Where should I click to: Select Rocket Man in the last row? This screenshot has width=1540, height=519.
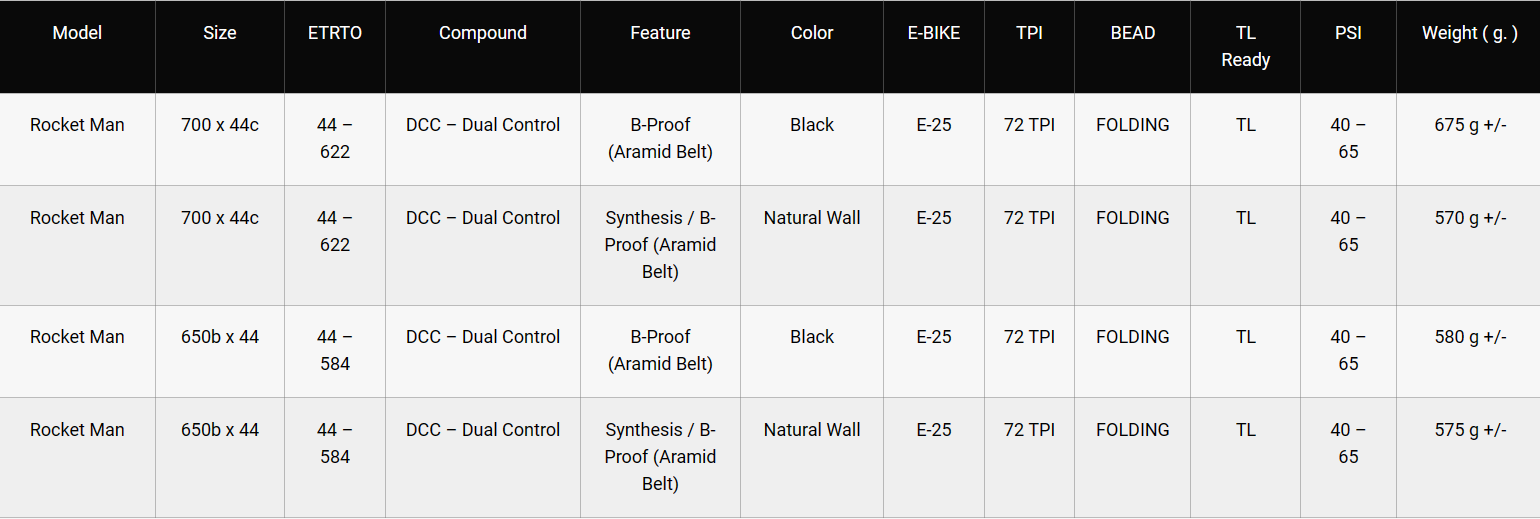pos(77,430)
